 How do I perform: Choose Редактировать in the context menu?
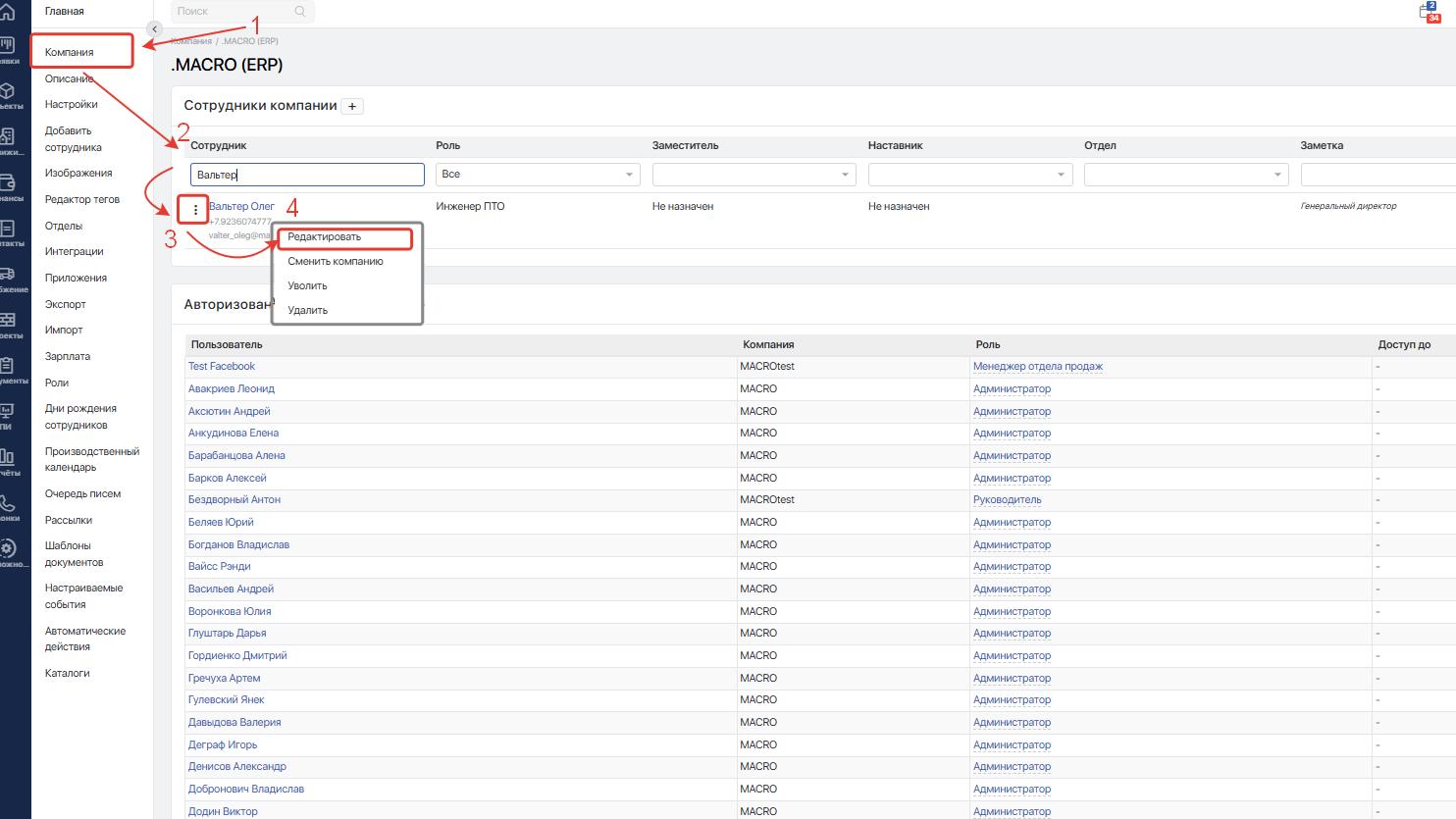tap(325, 237)
